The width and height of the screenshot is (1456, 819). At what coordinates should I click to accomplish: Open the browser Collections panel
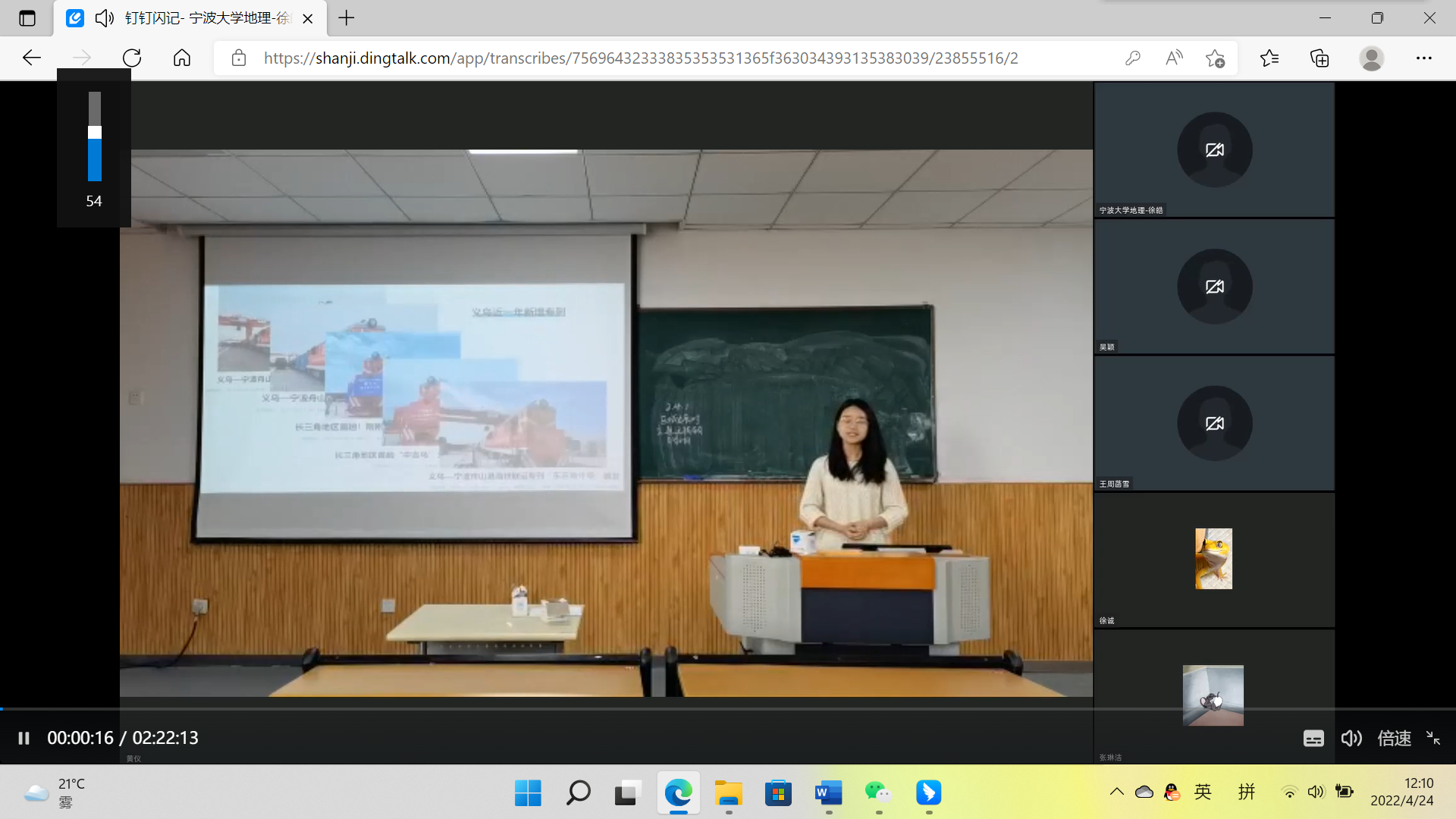pyautogui.click(x=1319, y=58)
